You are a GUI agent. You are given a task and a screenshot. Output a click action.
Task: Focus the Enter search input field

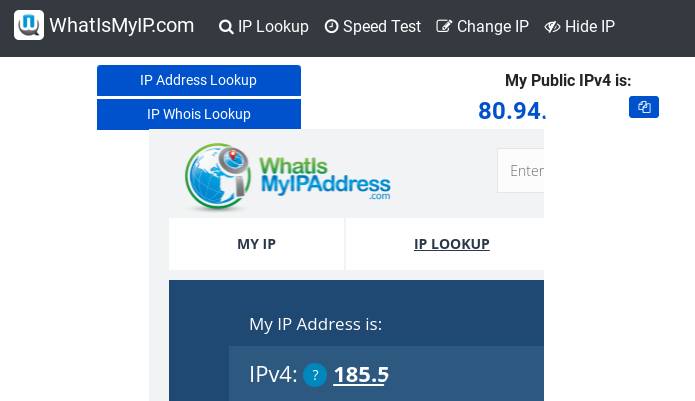(521, 171)
